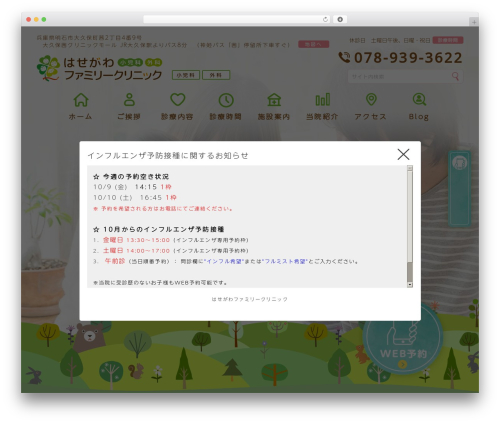Click the blue "フルミスト希望" text
500x423 pixels.
click(285, 262)
